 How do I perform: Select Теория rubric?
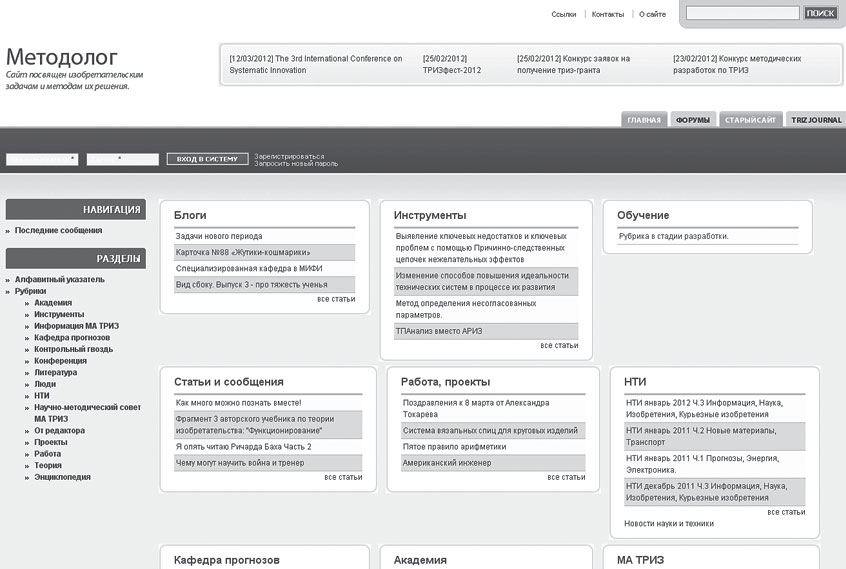pyautogui.click(x=47, y=465)
